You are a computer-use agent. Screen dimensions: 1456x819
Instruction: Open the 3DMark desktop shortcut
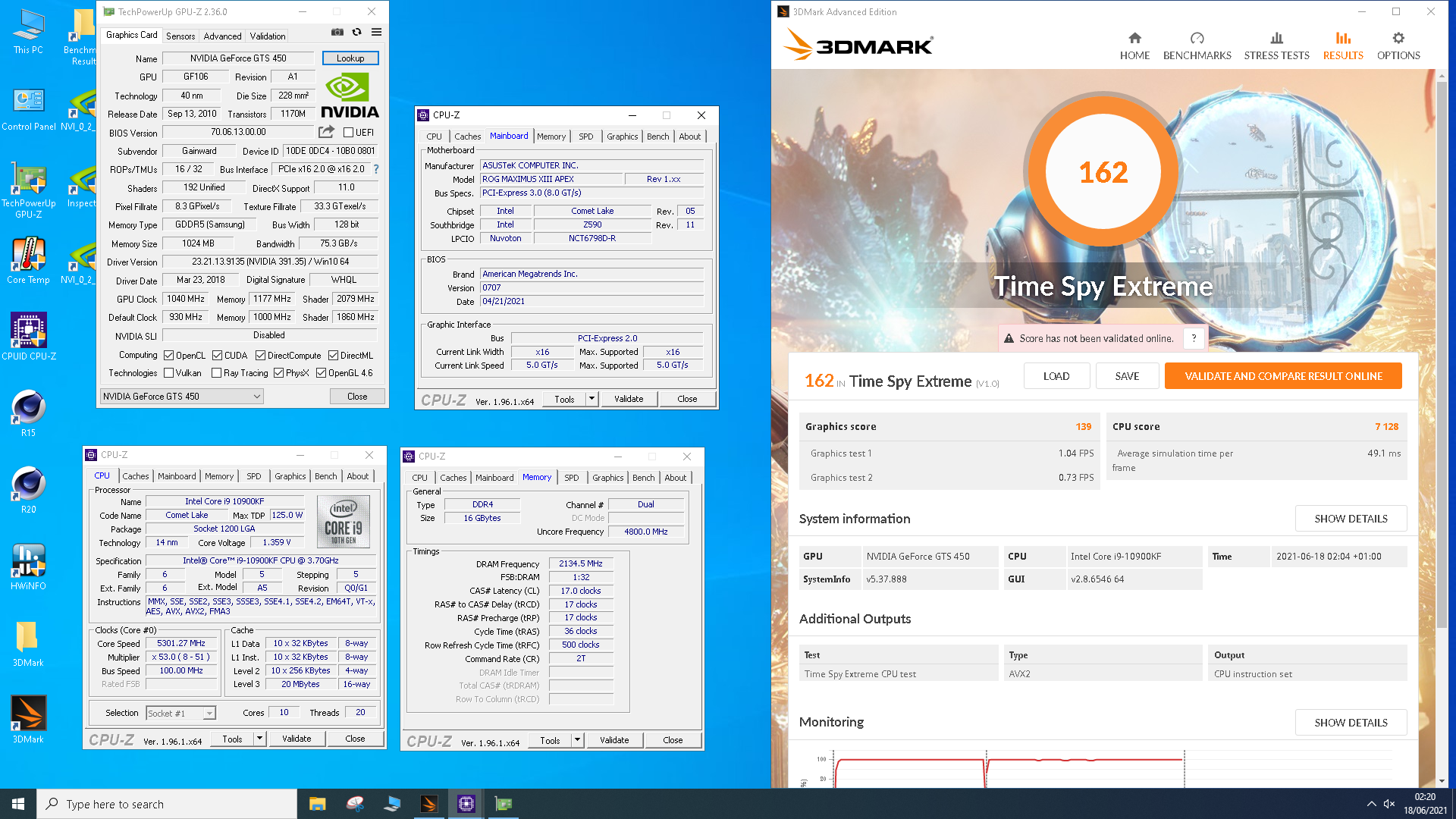point(28,720)
